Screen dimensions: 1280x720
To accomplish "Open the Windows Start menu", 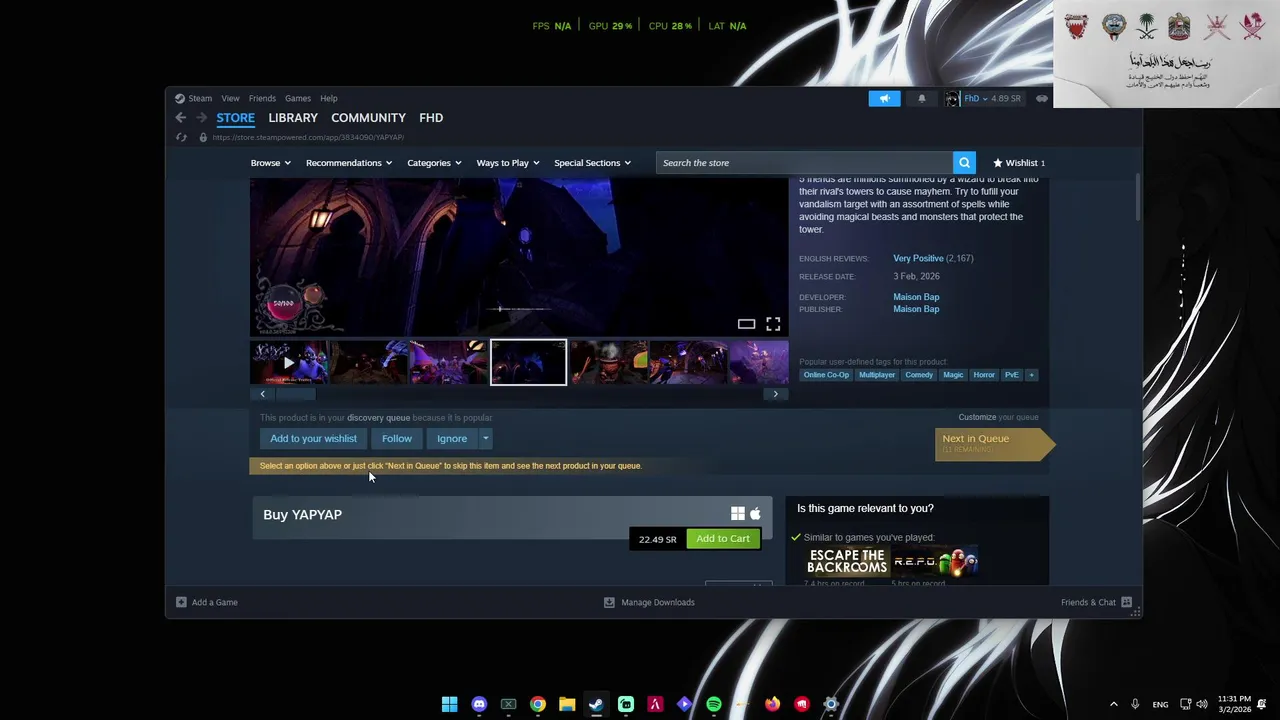I will pos(450,704).
